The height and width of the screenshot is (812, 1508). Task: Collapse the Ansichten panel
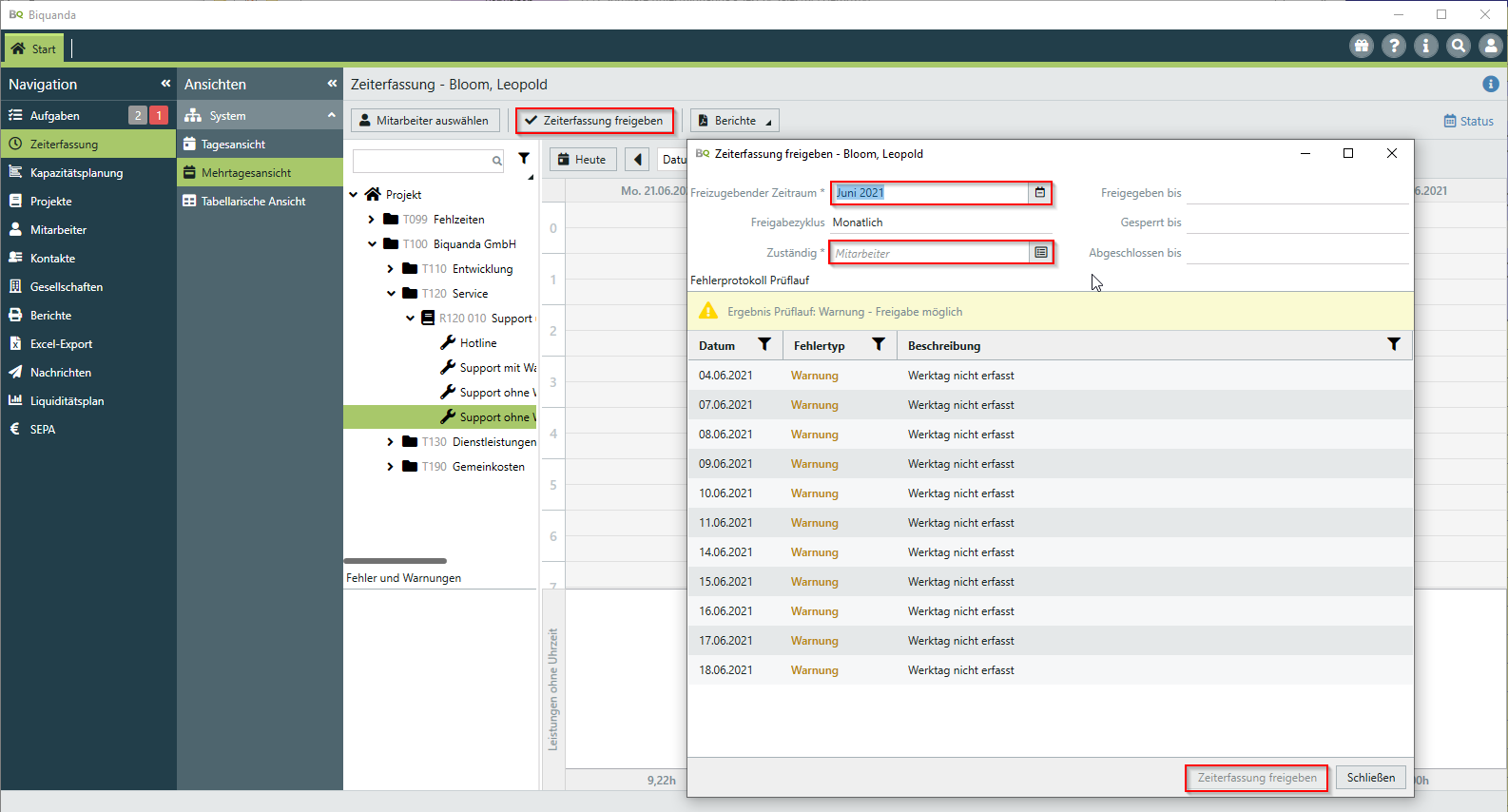click(x=332, y=84)
